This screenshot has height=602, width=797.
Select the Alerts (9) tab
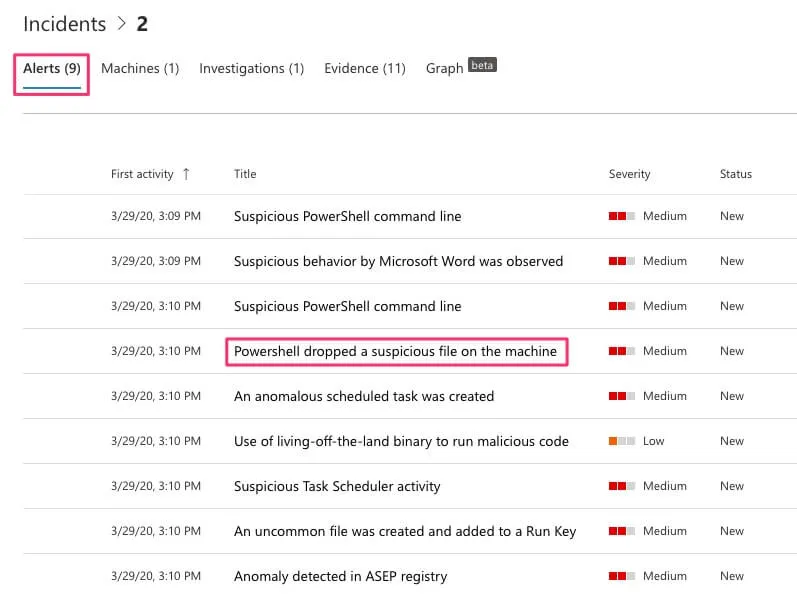pyautogui.click(x=52, y=69)
